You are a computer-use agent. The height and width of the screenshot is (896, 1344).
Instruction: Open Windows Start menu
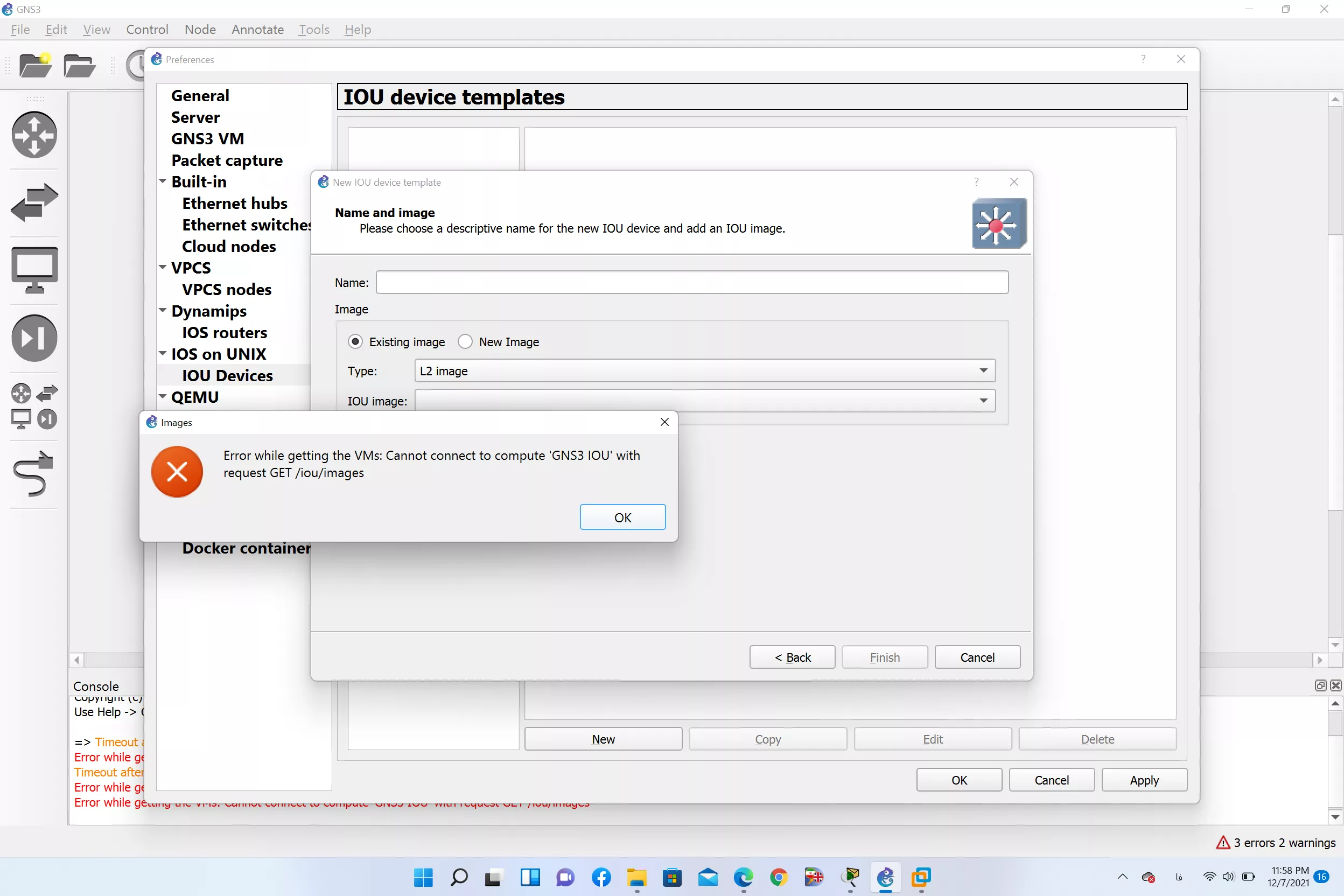pyautogui.click(x=423, y=877)
